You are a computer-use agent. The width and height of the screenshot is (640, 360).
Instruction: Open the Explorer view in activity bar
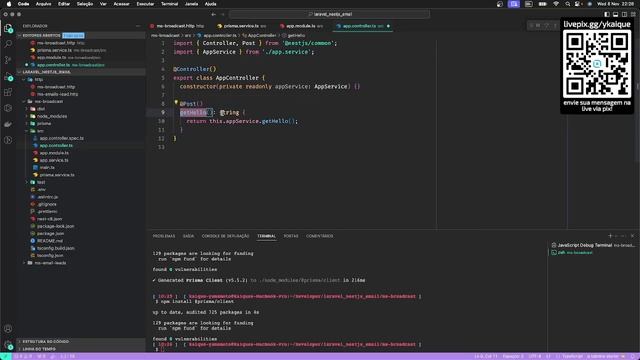8,28
